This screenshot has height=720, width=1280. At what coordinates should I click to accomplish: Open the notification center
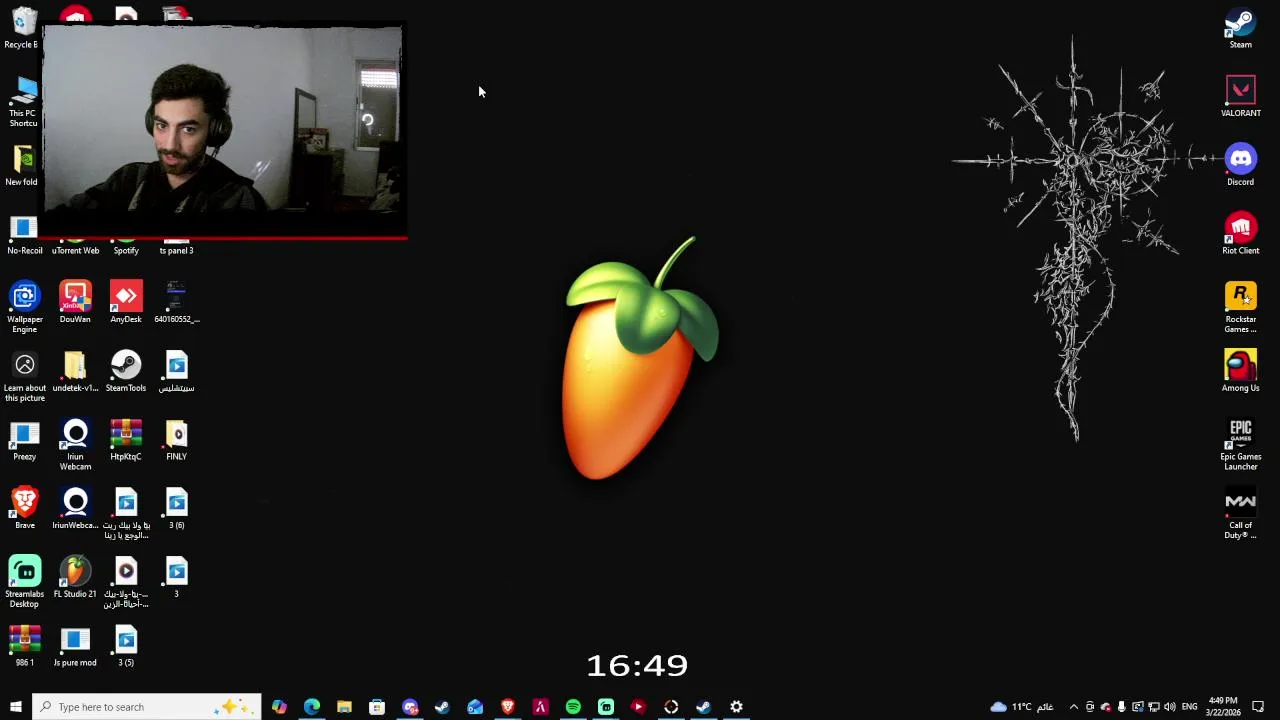point(1258,707)
